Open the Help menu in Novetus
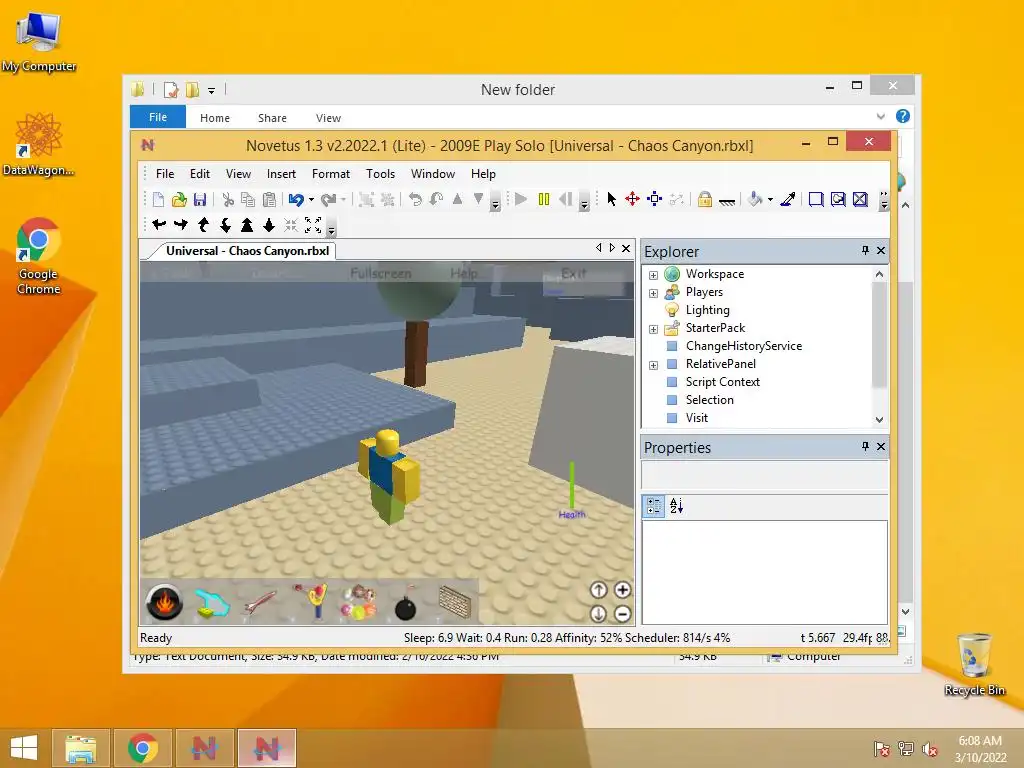This screenshot has height=768, width=1024. click(483, 174)
